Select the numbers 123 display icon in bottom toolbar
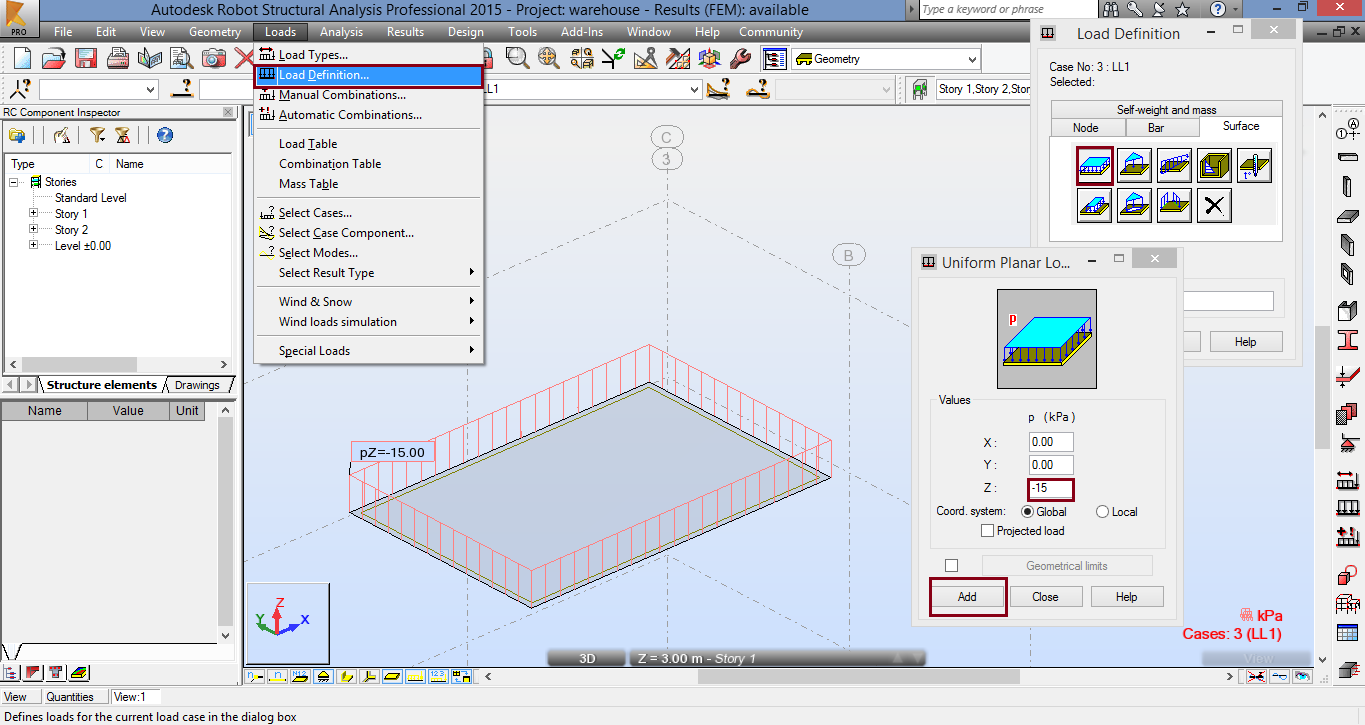Screen dimensions: 1365x725 tap(437, 676)
